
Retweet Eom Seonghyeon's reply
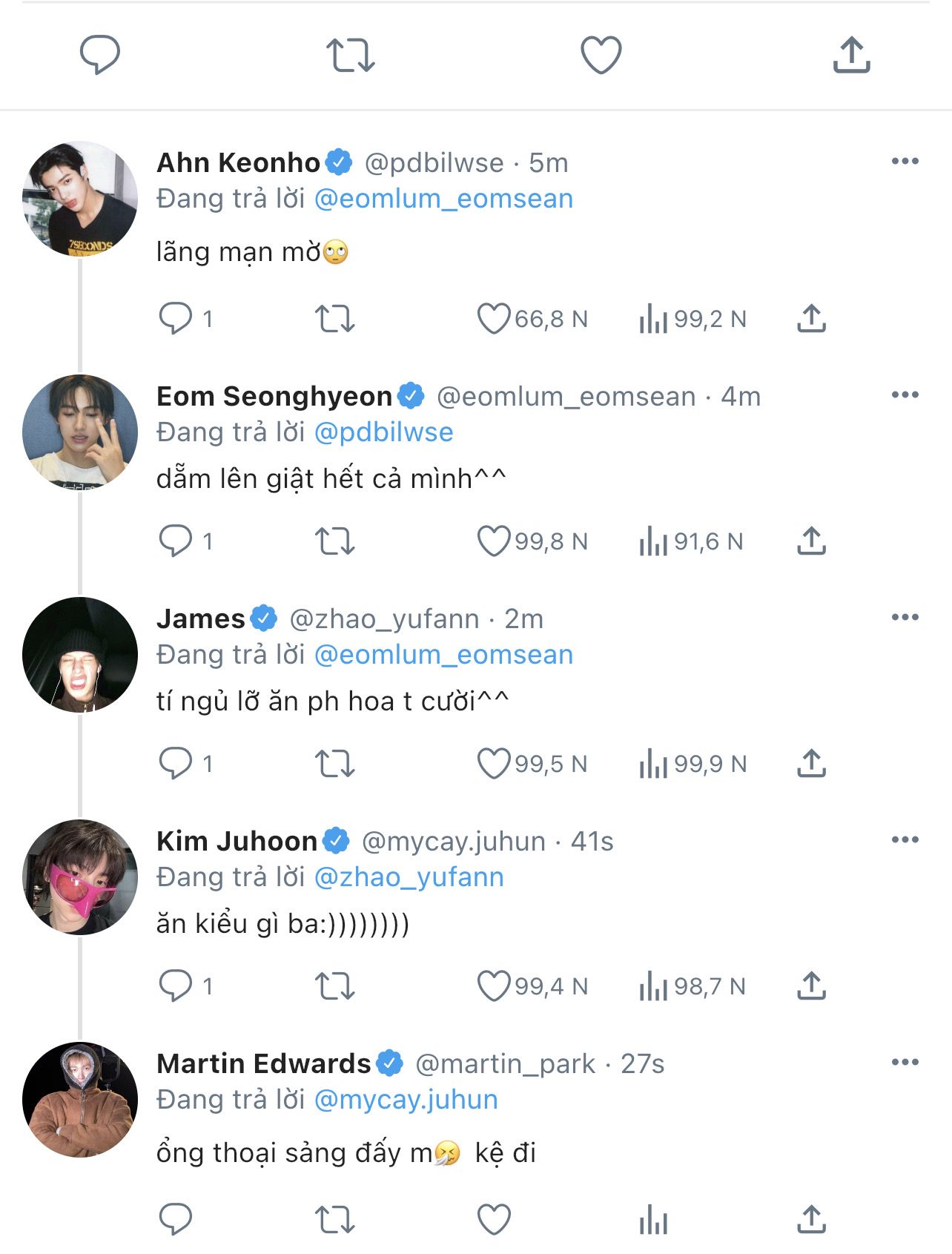[x=335, y=541]
